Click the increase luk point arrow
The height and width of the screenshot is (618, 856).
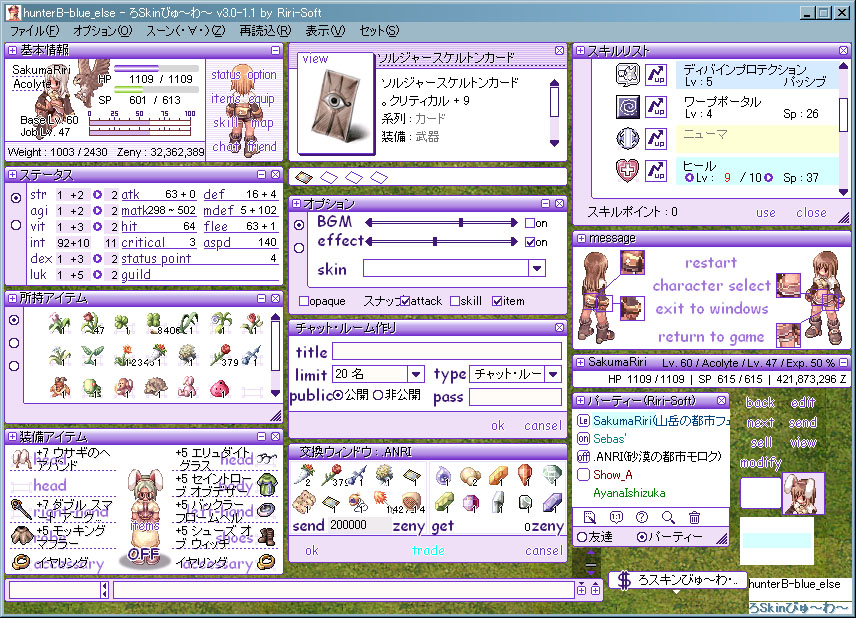tap(97, 275)
